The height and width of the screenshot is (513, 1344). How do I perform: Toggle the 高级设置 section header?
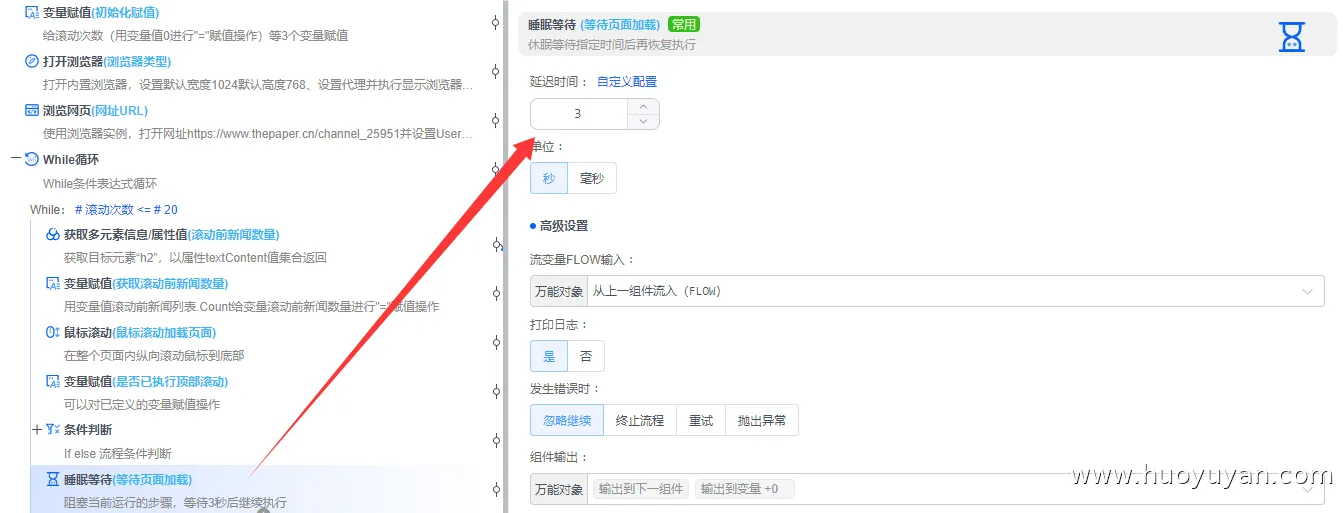[564, 226]
